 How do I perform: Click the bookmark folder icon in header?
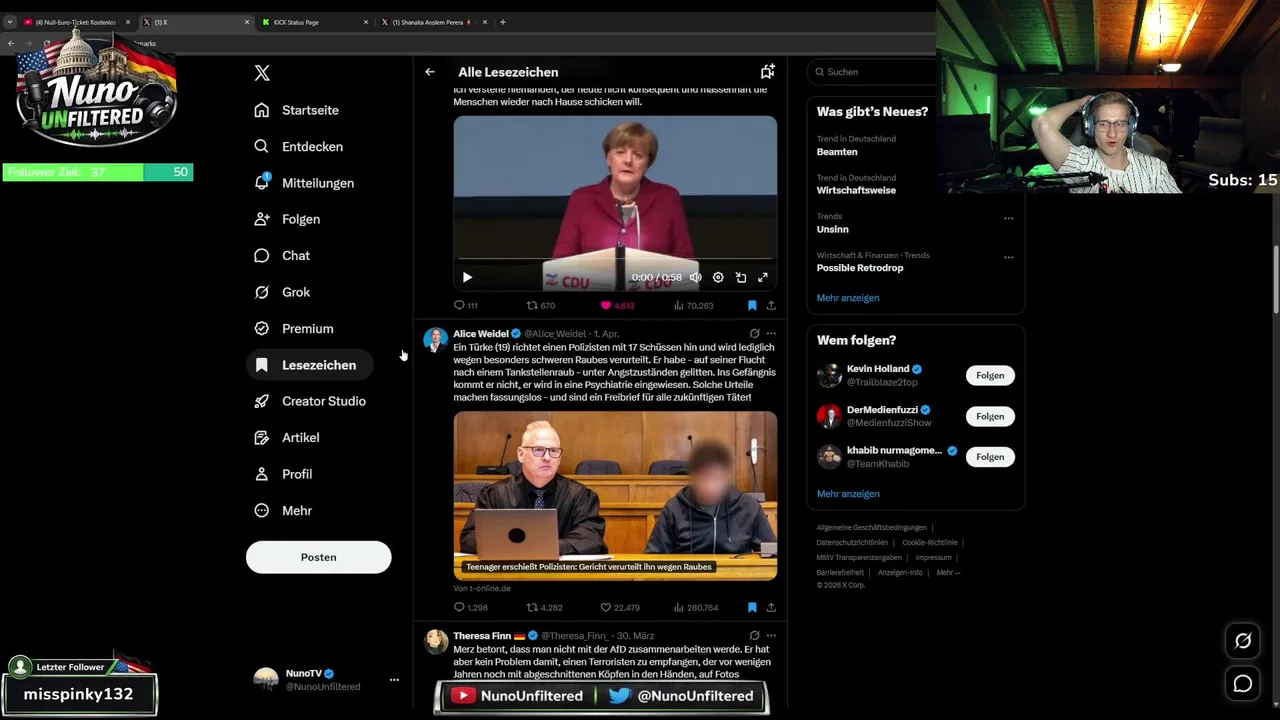click(767, 72)
